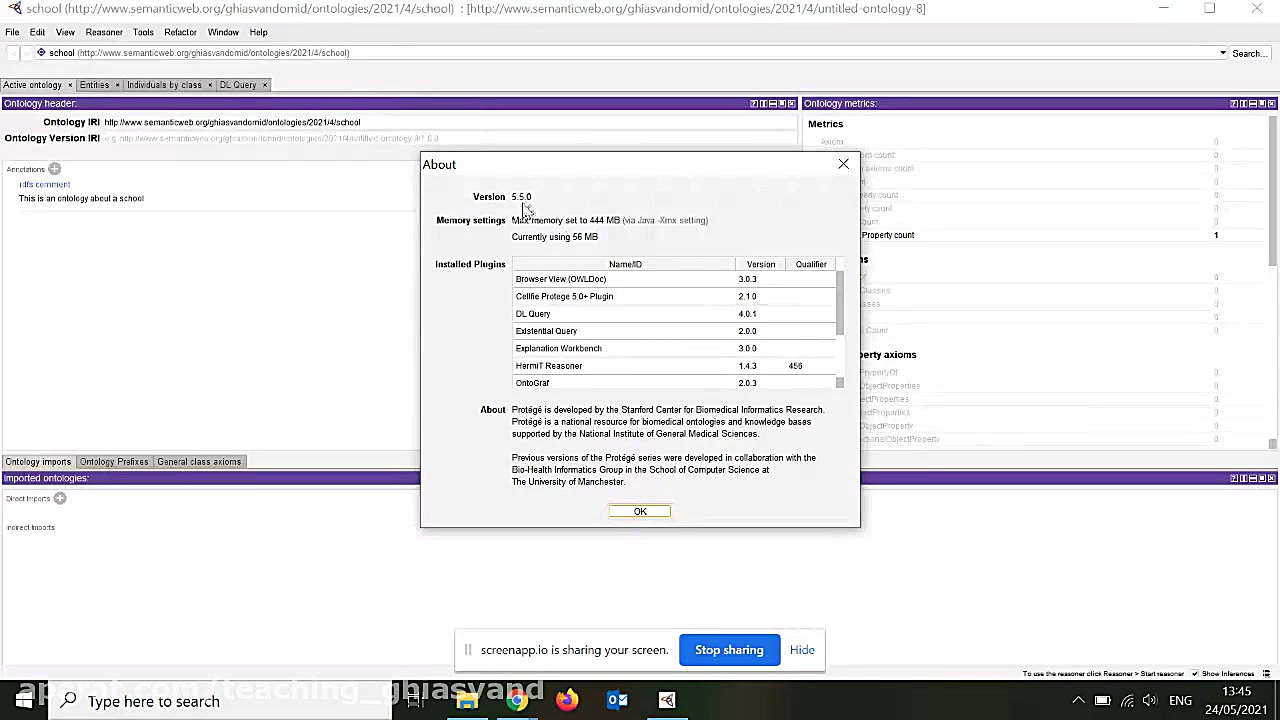Select the HermiT Reasoner plugin row
The height and width of the screenshot is (720, 1280).
(674, 366)
